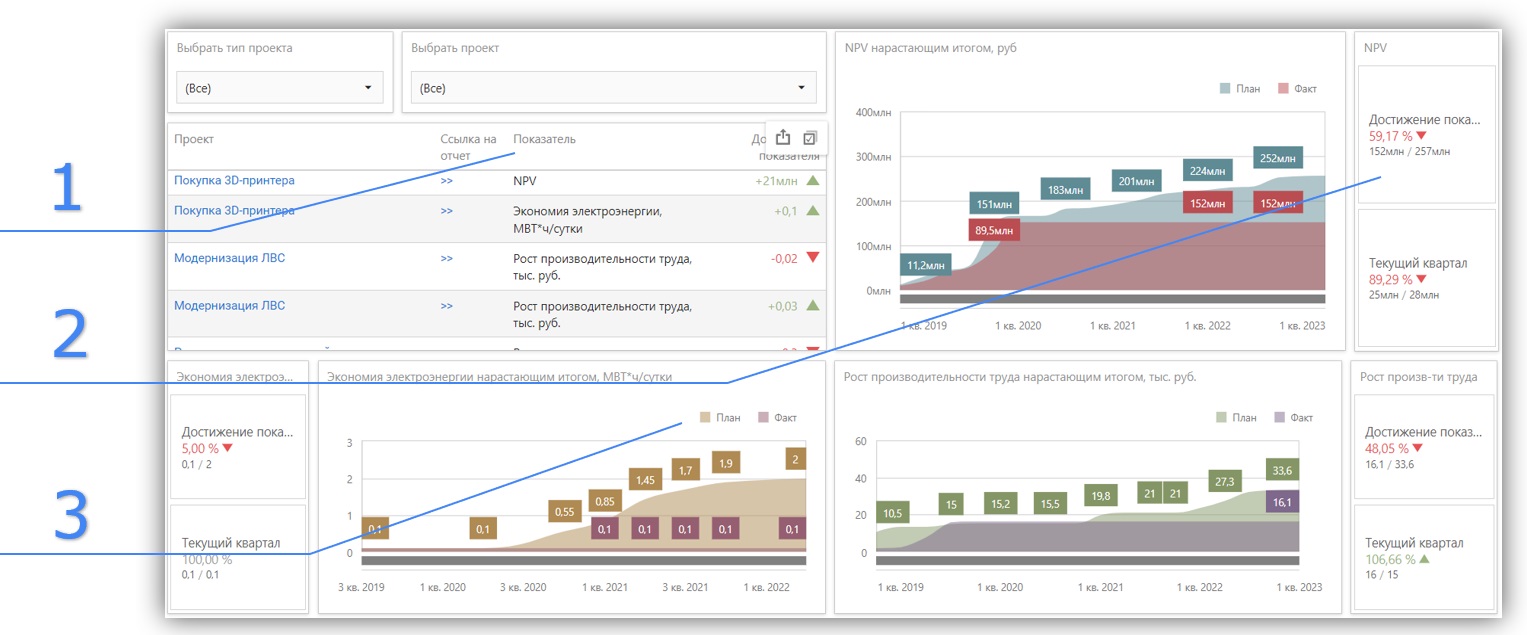Viewport: 1527px width, 635px height.
Task: Sort by the 'Проект' column header
Action: coord(194,139)
